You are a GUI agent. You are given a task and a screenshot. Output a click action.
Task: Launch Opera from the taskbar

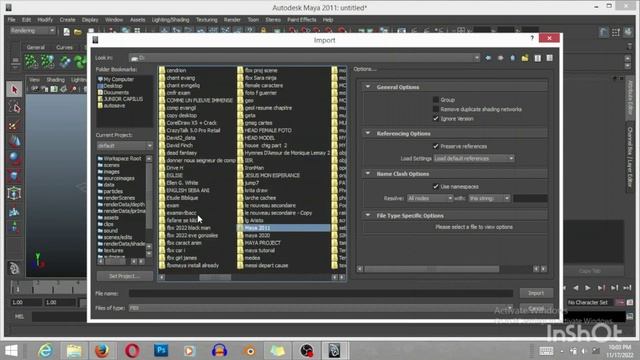click(132, 351)
